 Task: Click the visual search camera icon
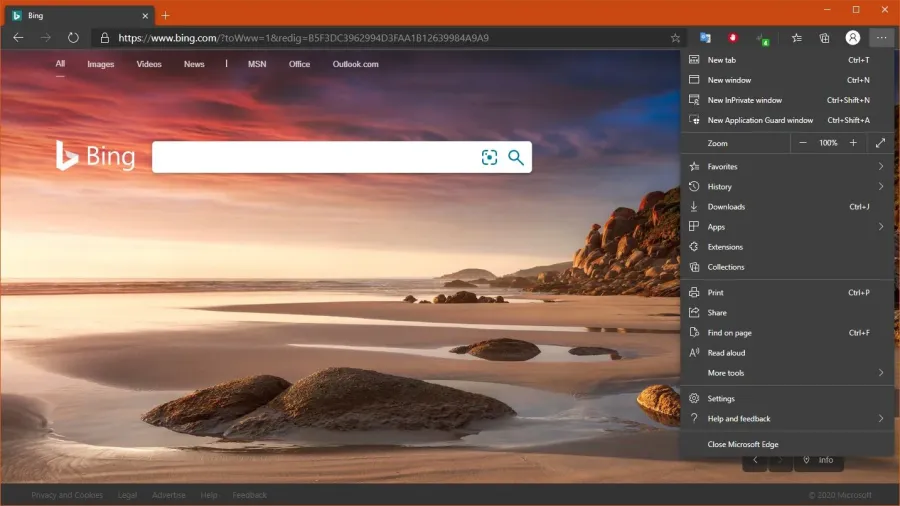coord(489,157)
